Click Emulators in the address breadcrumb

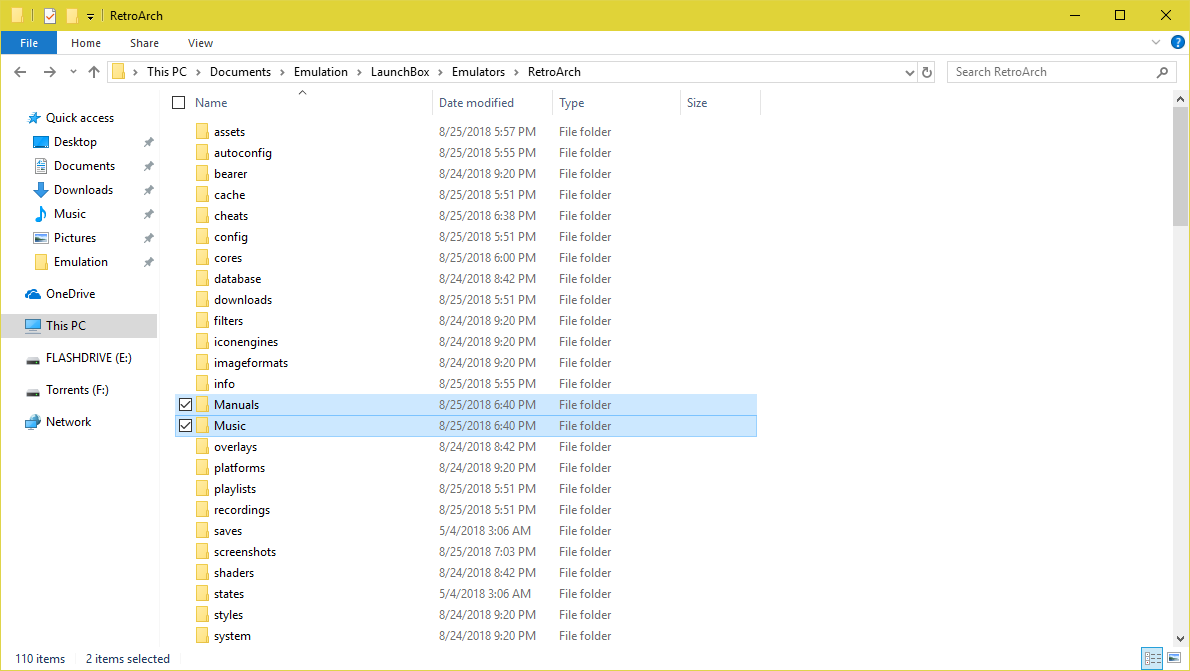click(478, 72)
